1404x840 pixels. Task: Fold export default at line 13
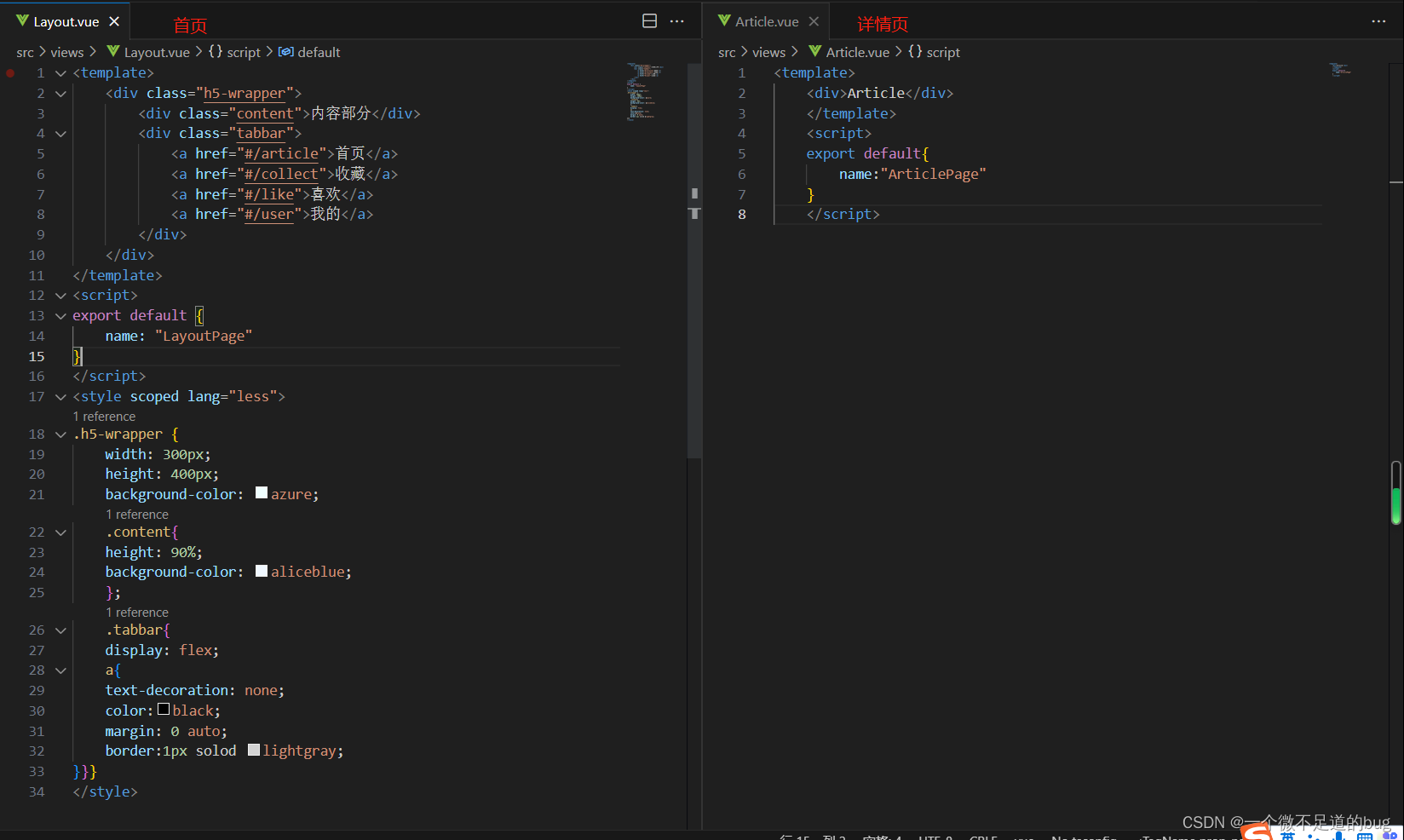[60, 316]
